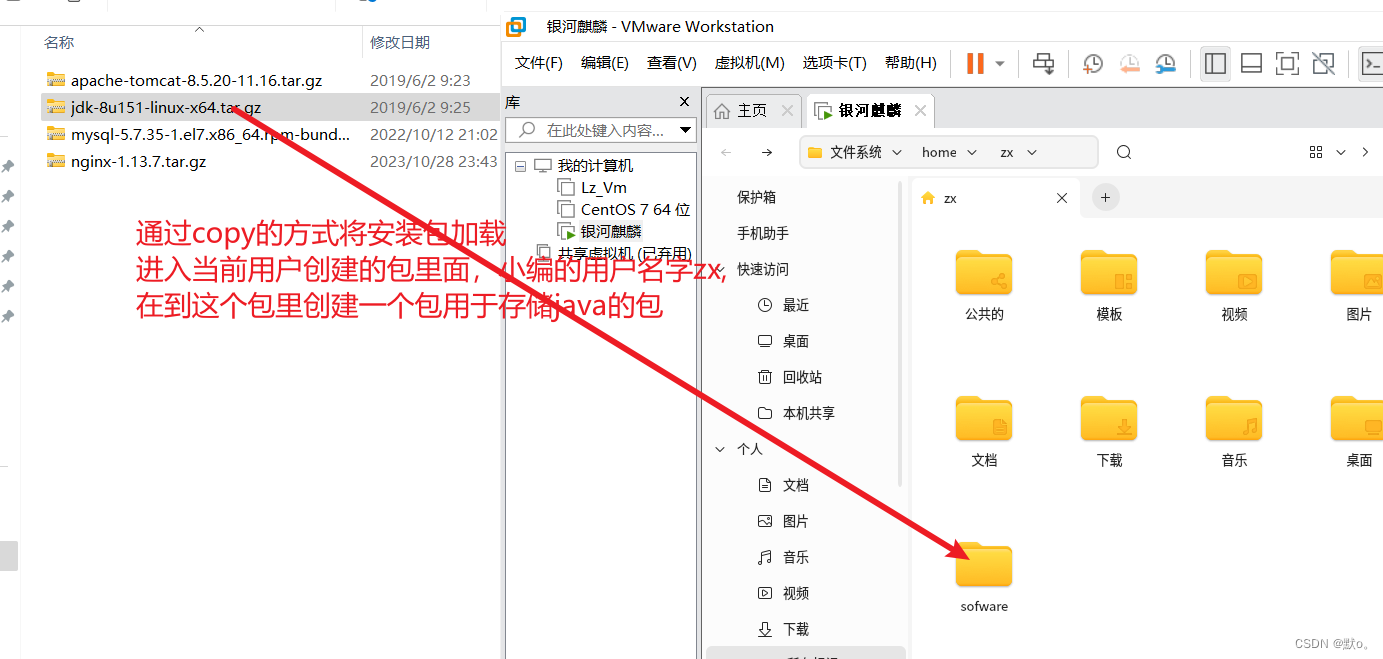Open the library search dropdown arrow
The width and height of the screenshot is (1383, 659).
[x=685, y=130]
